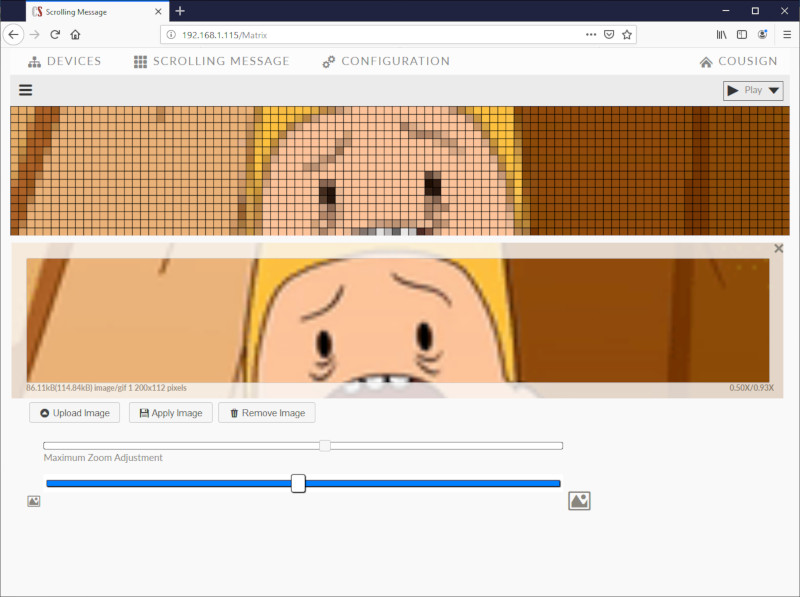
Task: Click the Remove Image button
Action: [267, 413]
